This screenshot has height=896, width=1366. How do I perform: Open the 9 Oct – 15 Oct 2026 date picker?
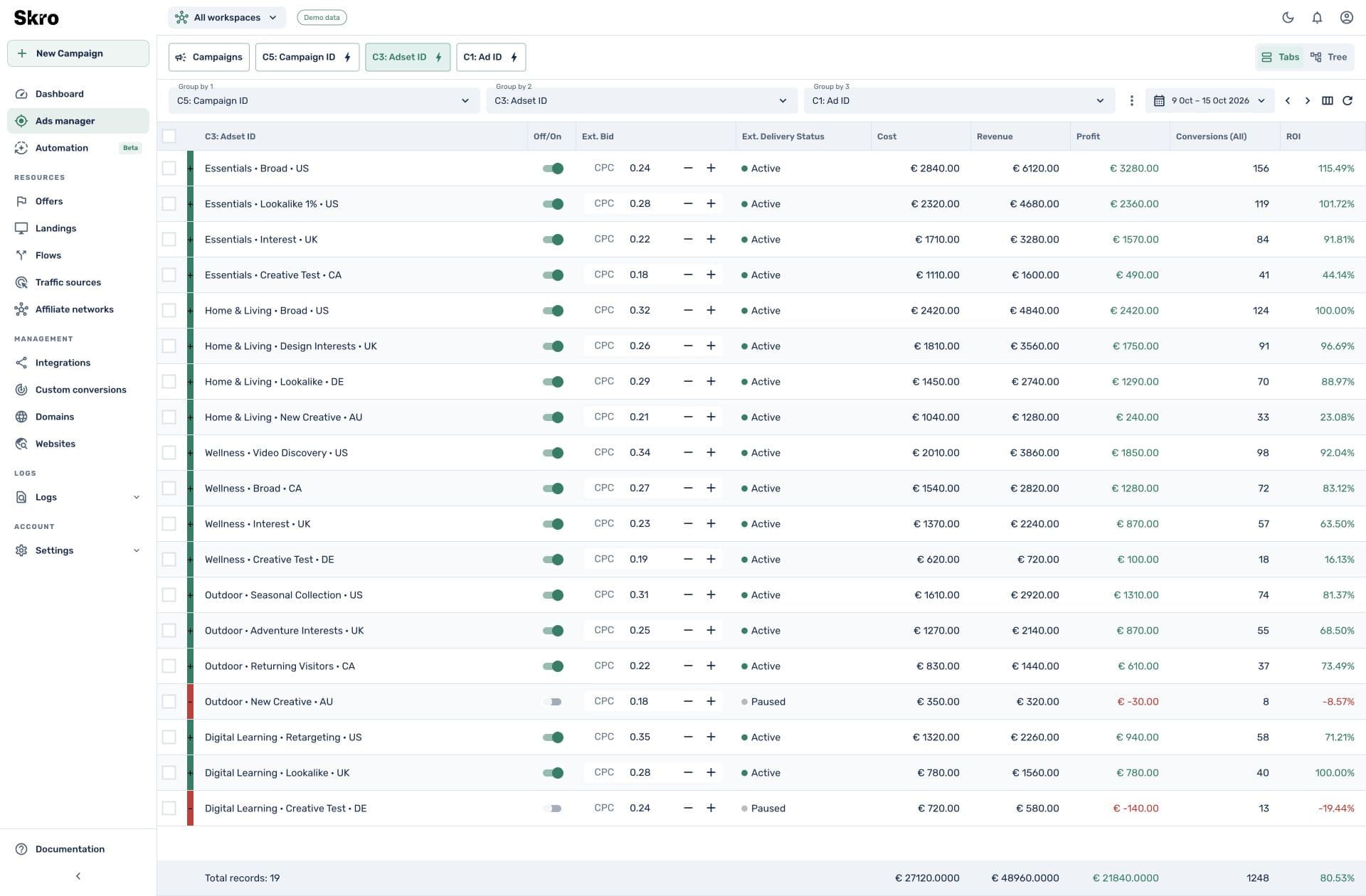pos(1209,101)
